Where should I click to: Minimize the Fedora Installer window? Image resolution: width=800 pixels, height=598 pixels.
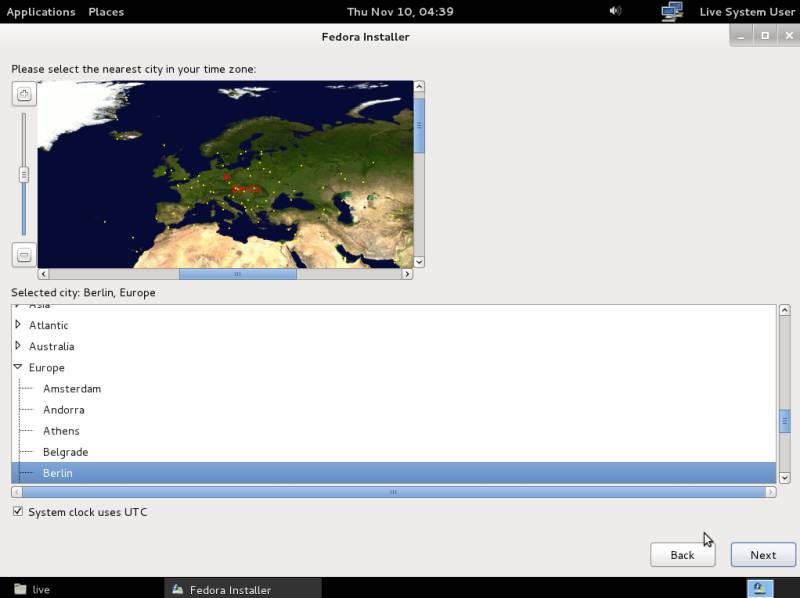coord(741,36)
